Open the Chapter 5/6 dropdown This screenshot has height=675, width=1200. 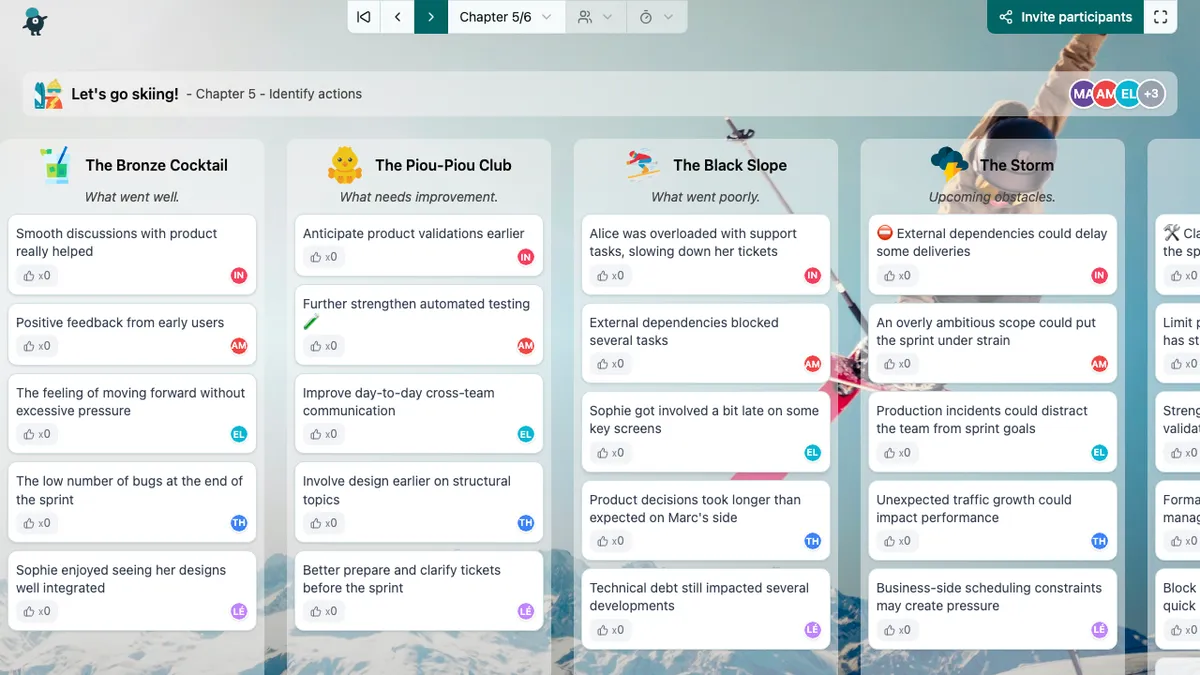505,17
